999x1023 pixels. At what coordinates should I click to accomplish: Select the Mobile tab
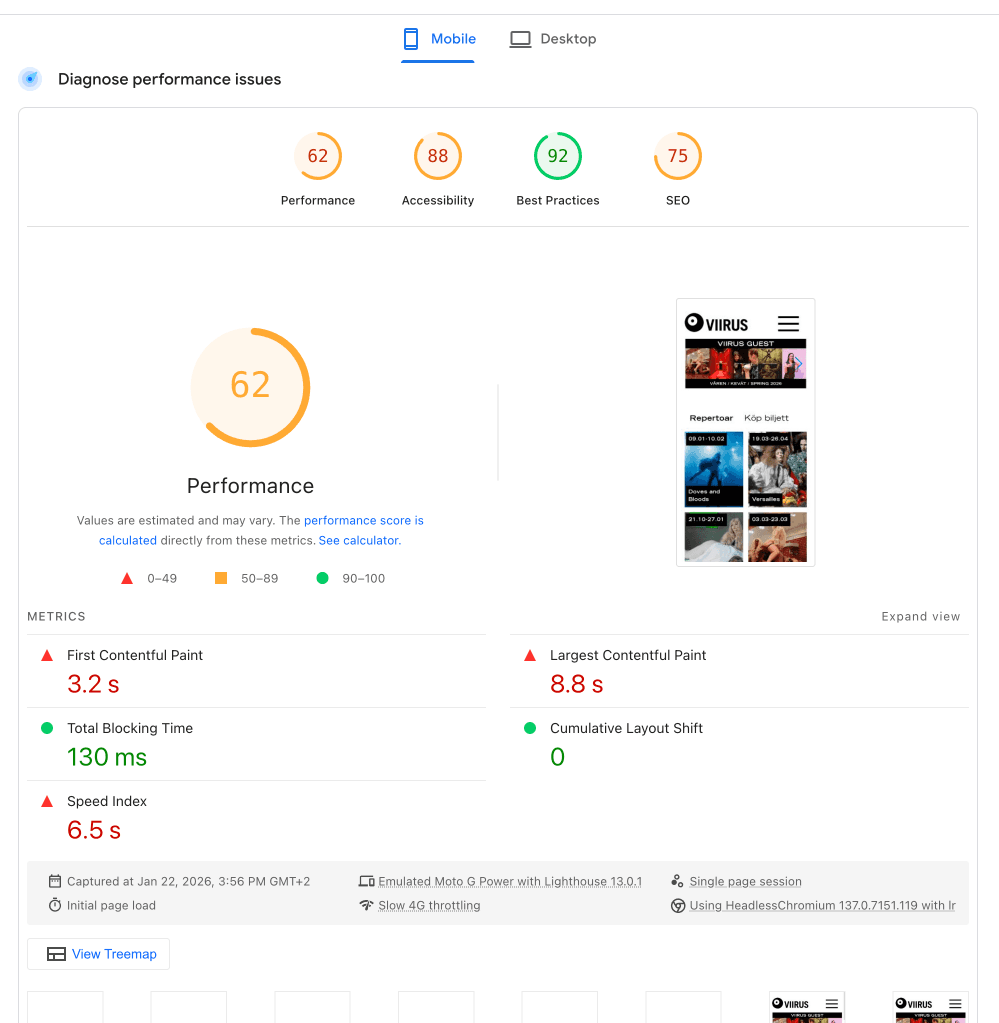451,39
